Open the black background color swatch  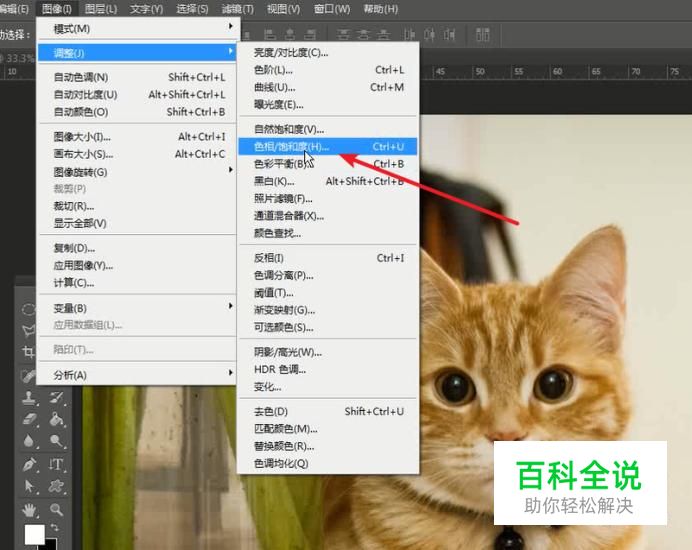[x=51, y=545]
